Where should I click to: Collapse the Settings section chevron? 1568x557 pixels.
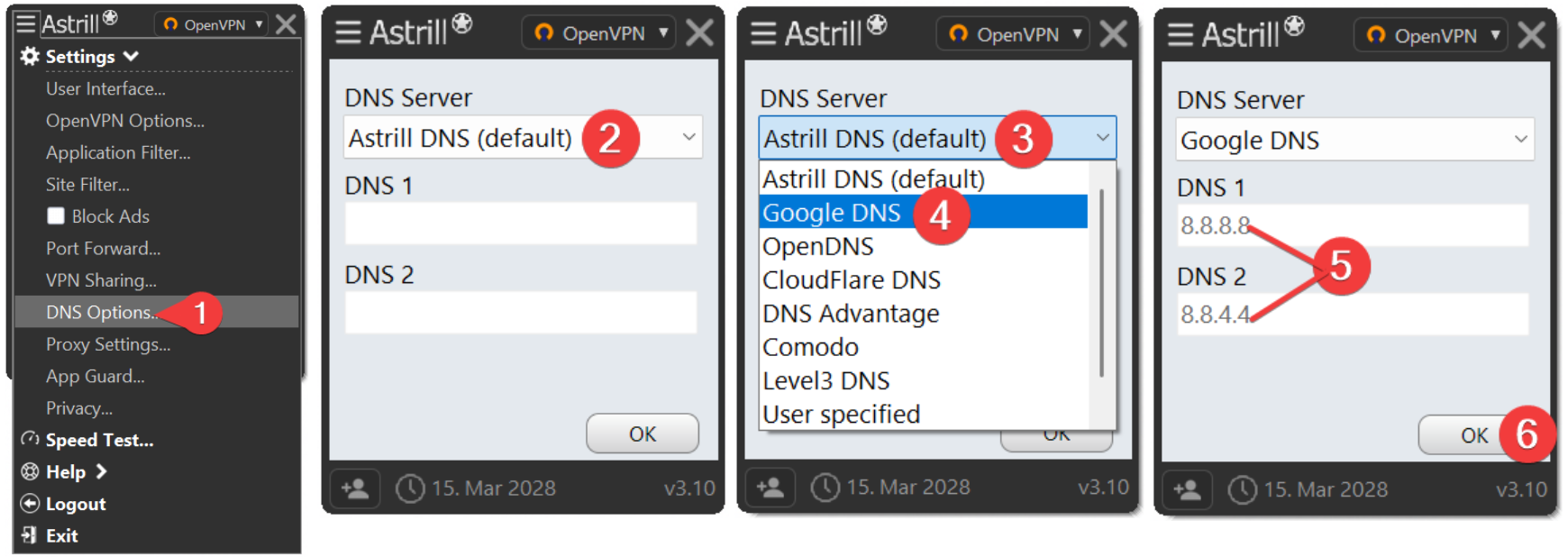pos(131,56)
